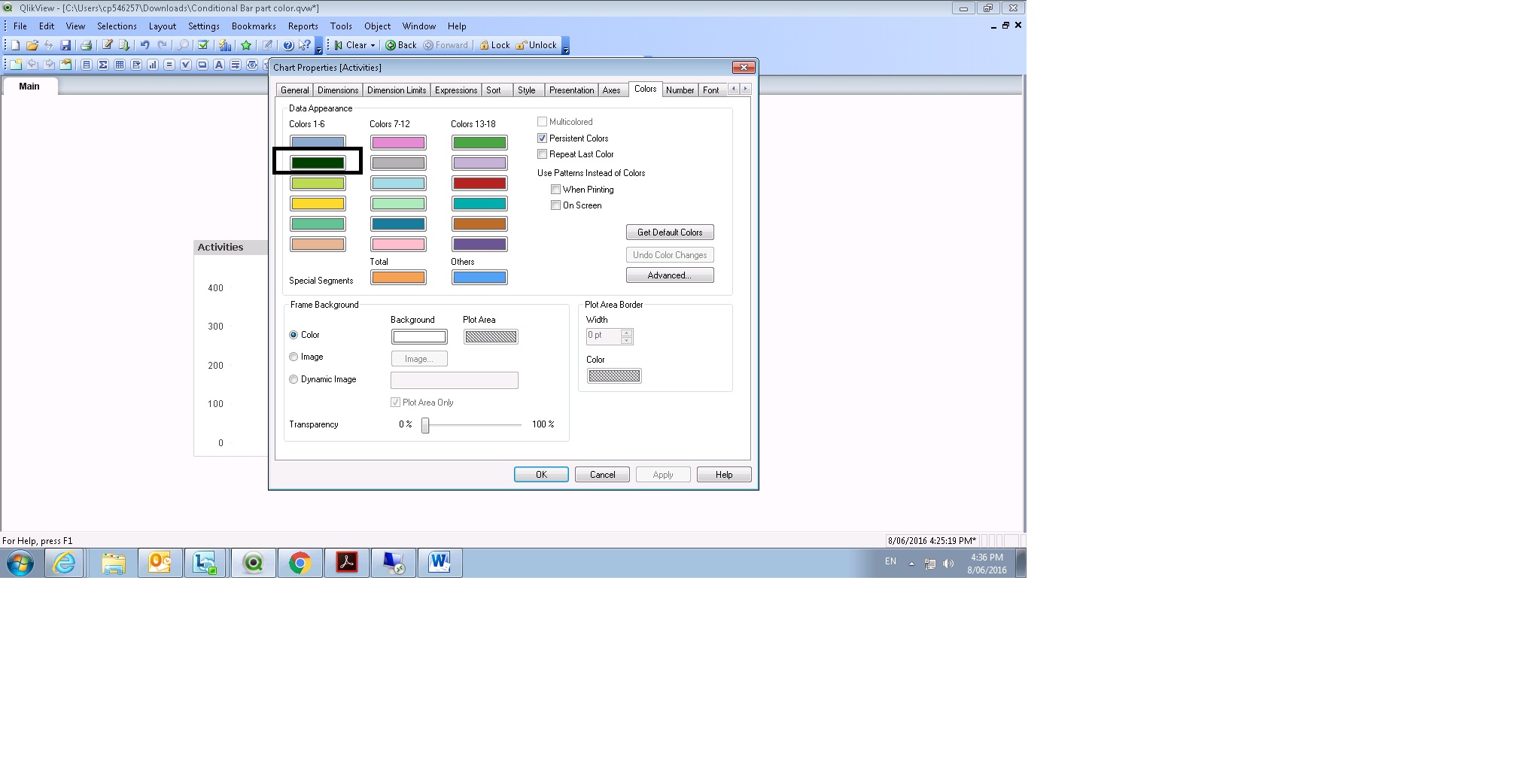This screenshot has width=1533, height=784.
Task: Create a Statistics Box with sigma icon
Action: (103, 65)
